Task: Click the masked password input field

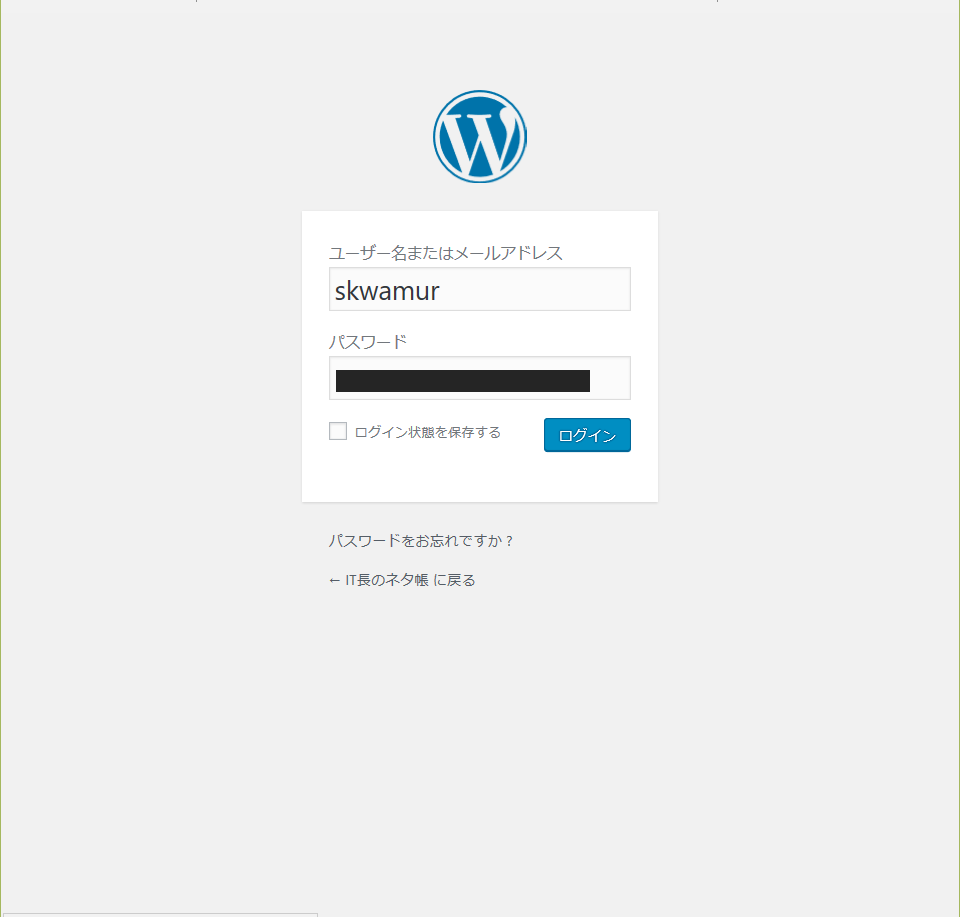Action: coord(479,378)
